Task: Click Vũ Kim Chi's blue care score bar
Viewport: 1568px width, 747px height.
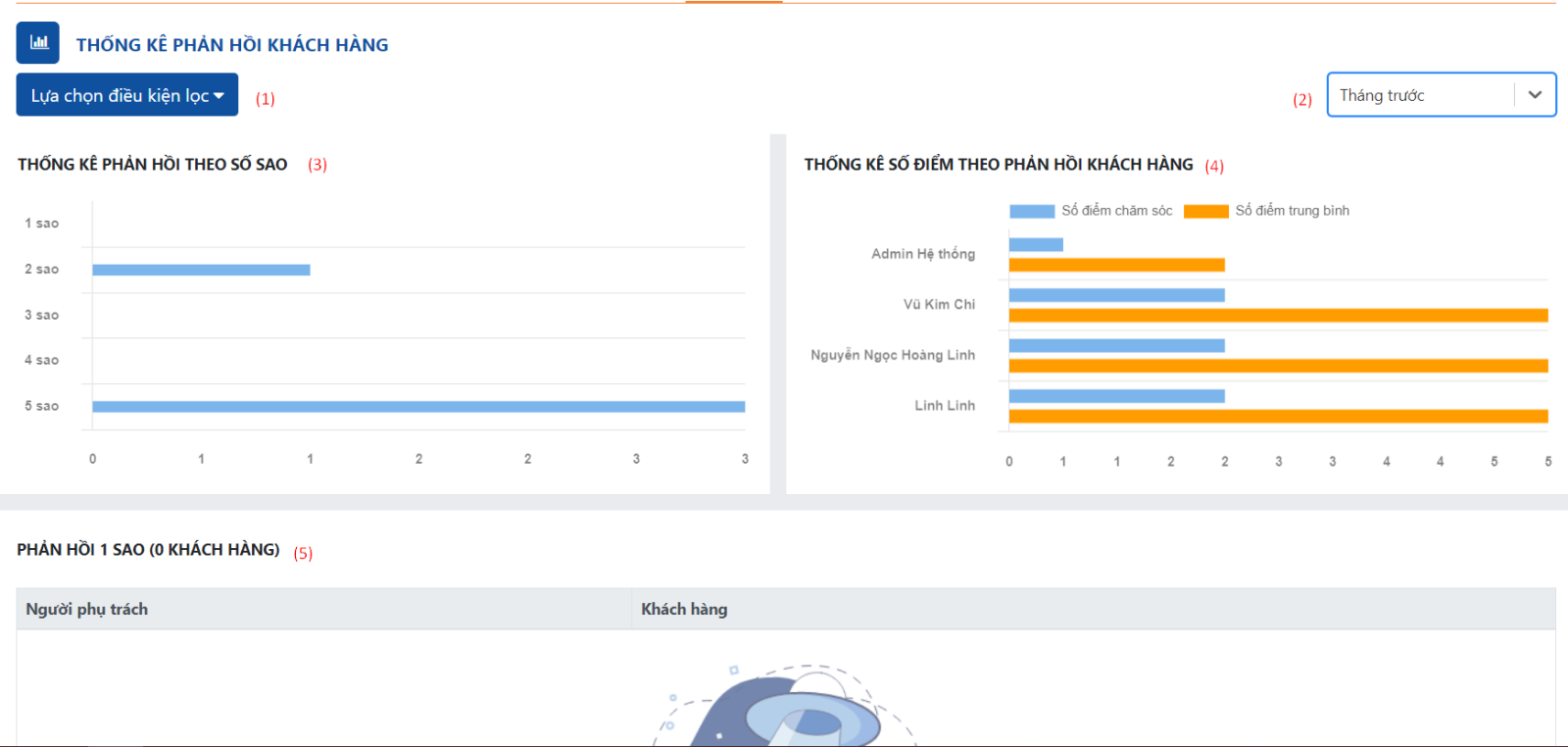Action: click(1116, 295)
